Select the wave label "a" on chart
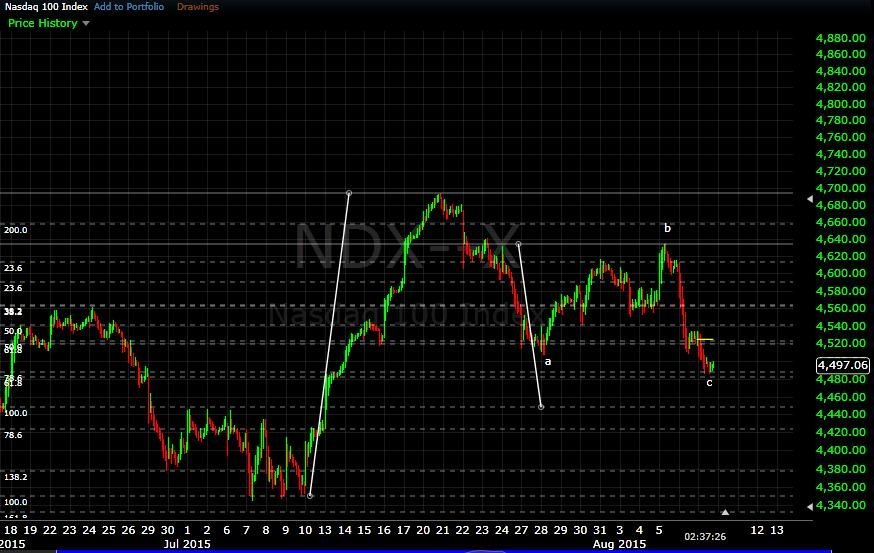Viewport: 874px width, 553px height. (x=547, y=361)
